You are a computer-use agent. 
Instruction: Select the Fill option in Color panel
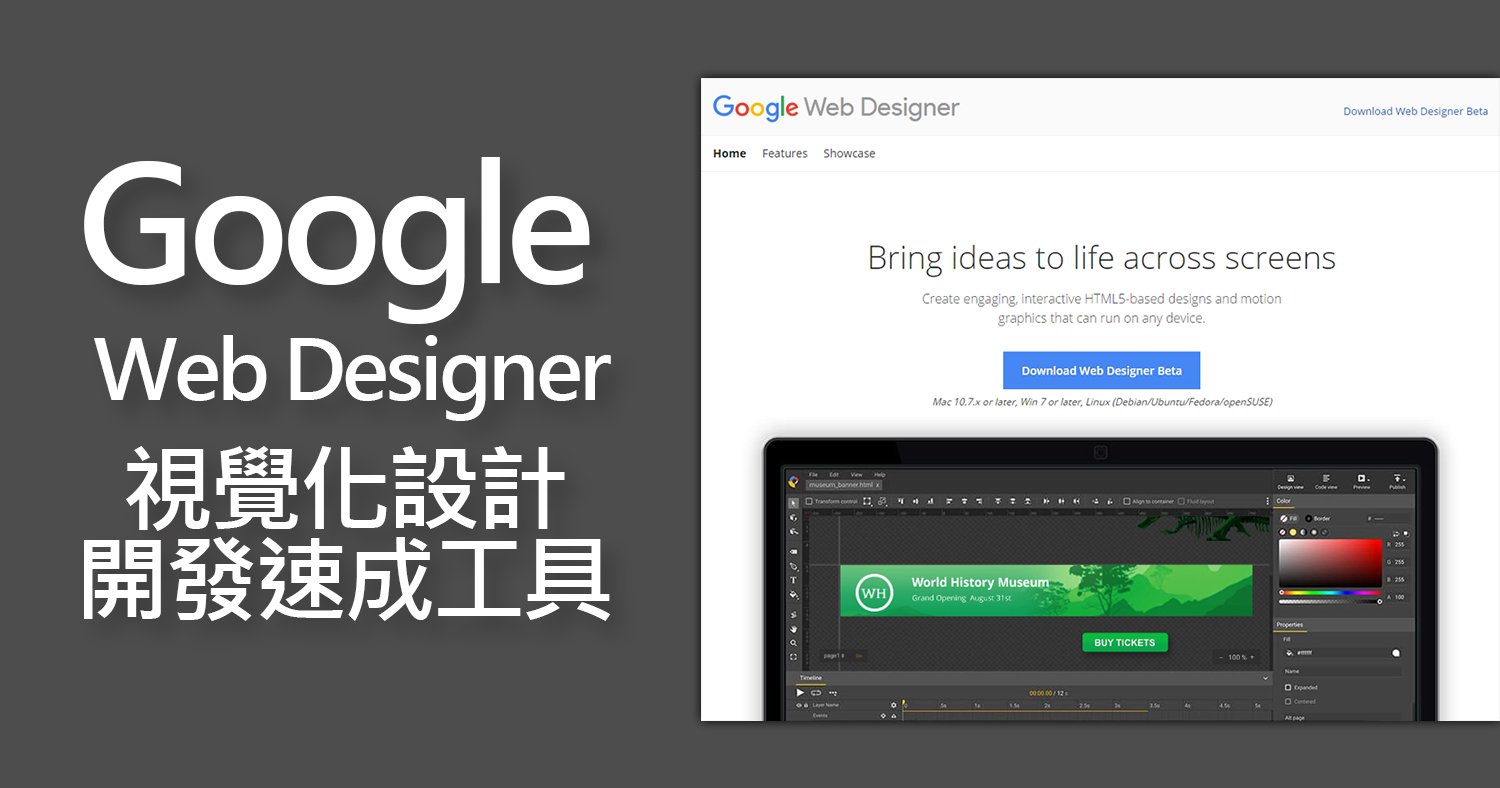tap(1288, 518)
